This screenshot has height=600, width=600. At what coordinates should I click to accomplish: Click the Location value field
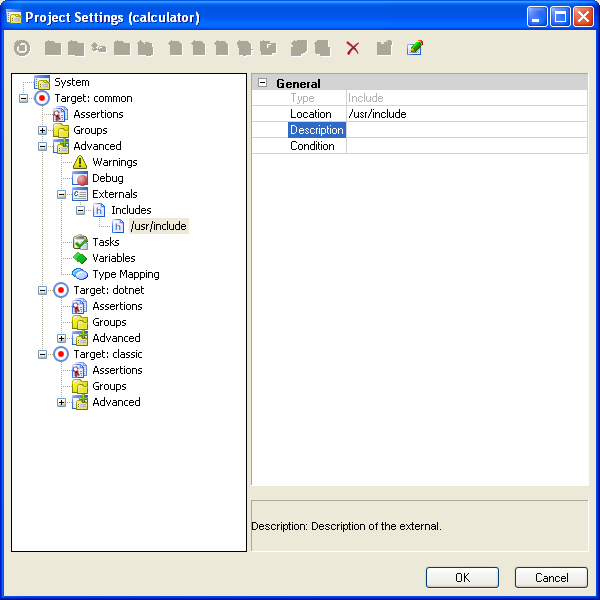(x=466, y=114)
